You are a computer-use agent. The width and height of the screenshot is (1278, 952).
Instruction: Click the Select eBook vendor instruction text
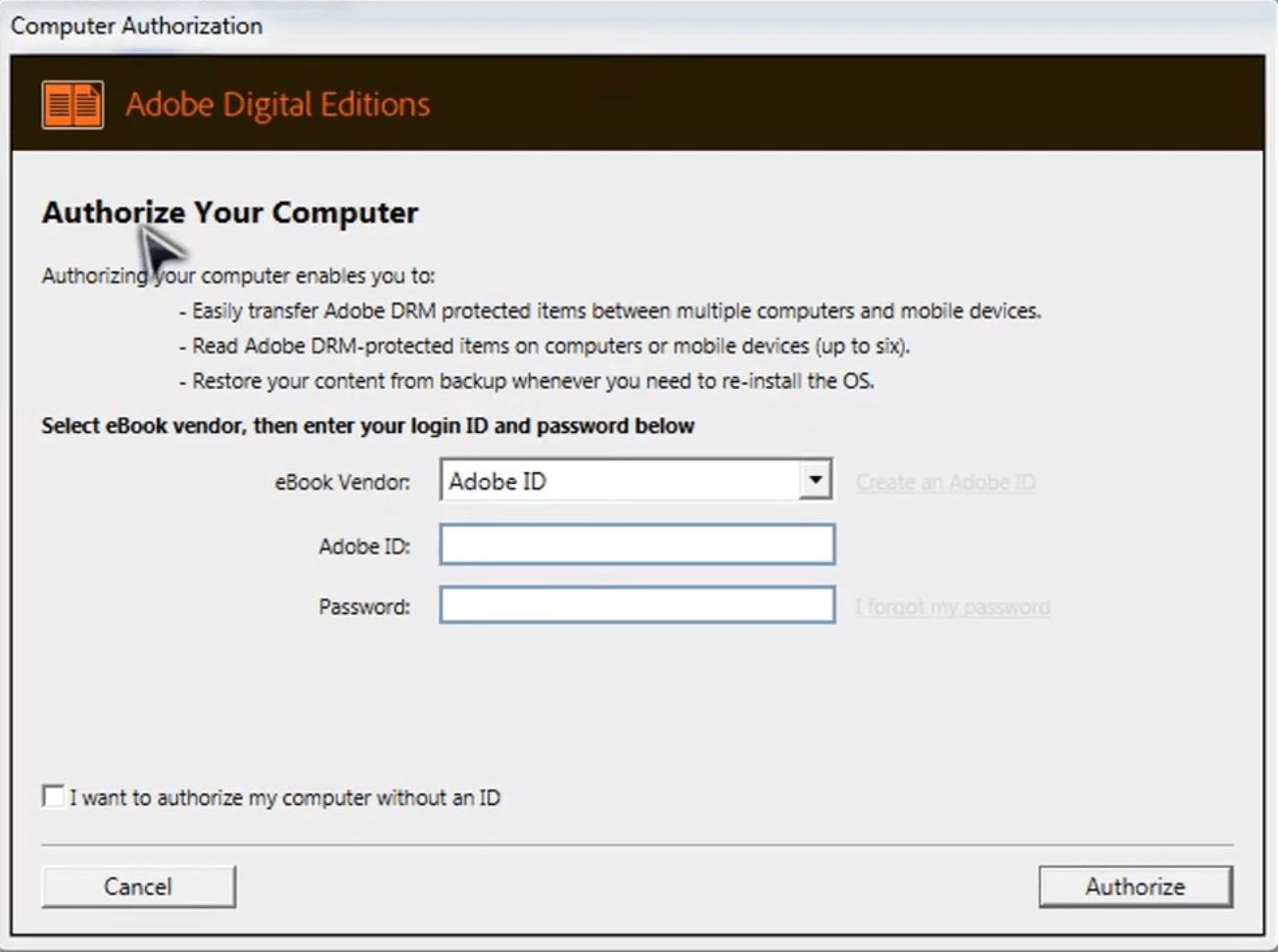(368, 426)
